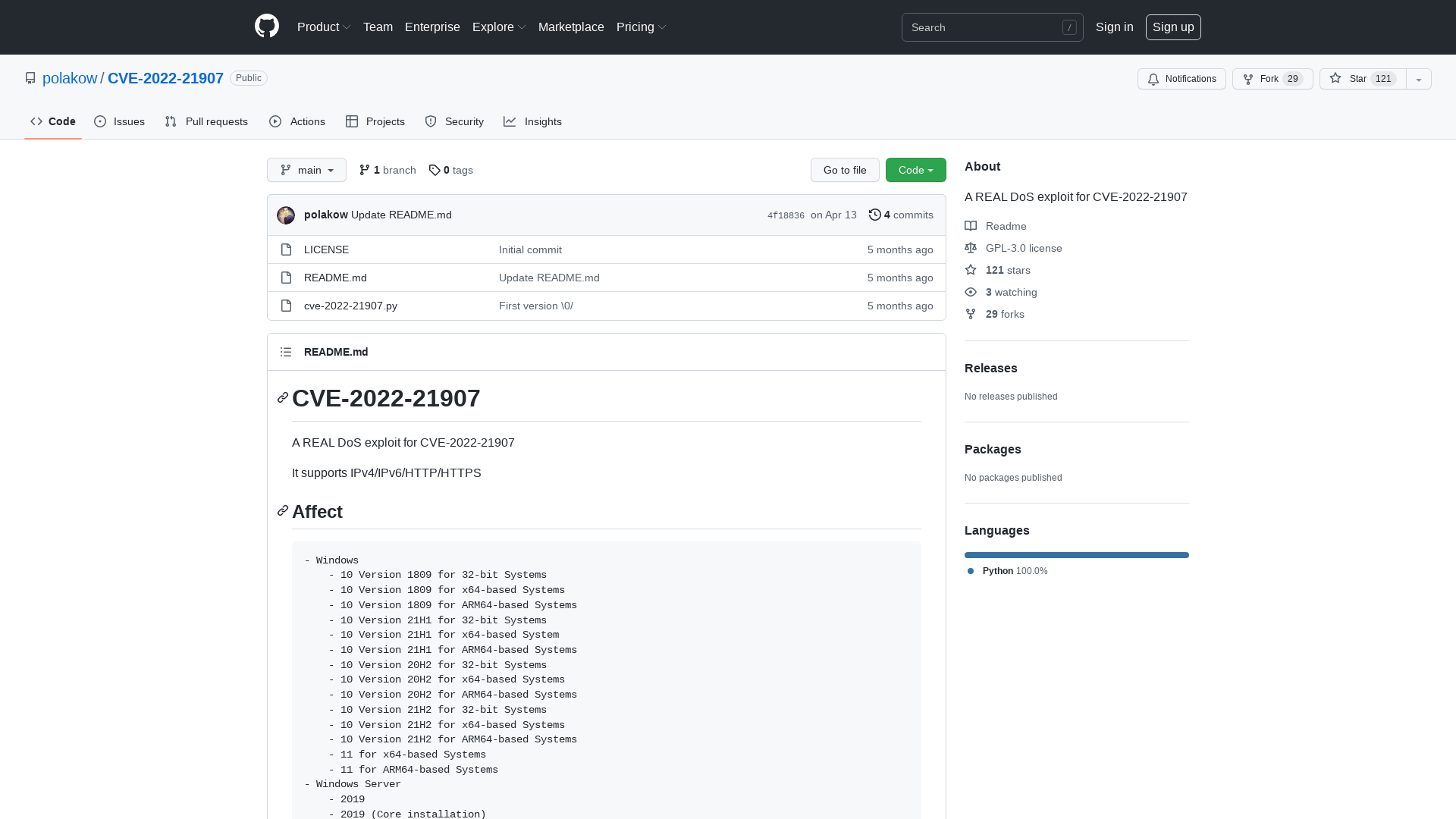Click the slash shortcut icon in Search
Screen dimensions: 1456x819
(x=1069, y=27)
